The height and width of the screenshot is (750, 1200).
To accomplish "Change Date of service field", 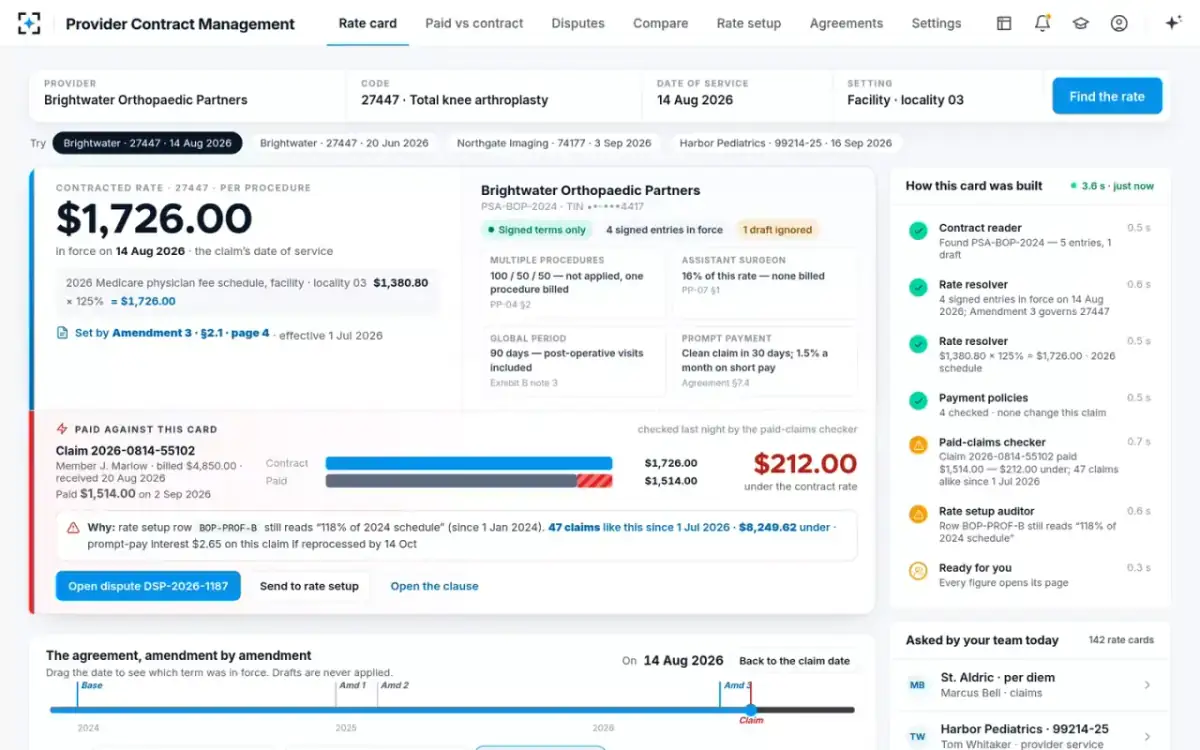I will [737, 96].
